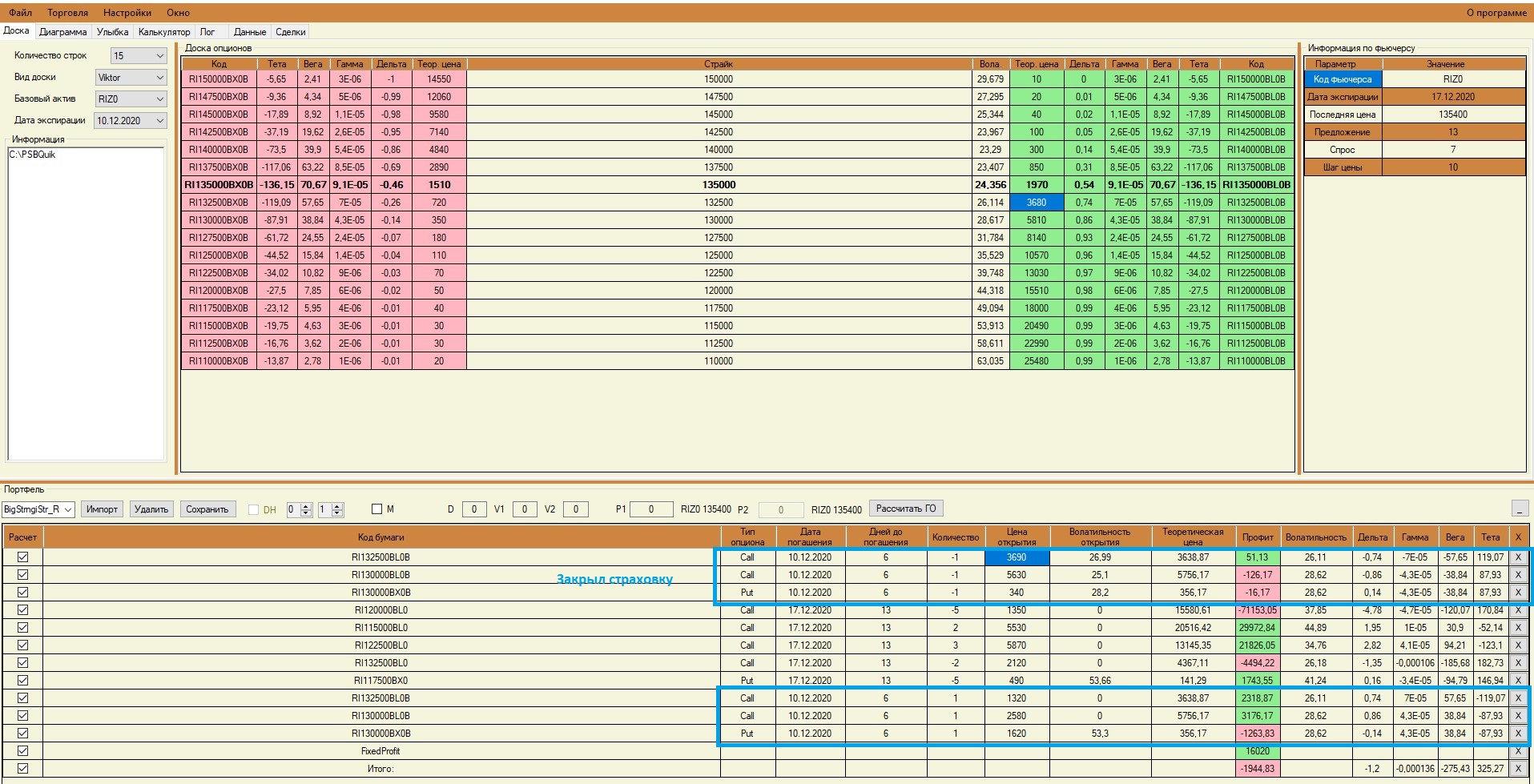Expand the Вид доски Viktor dropdown

(x=131, y=78)
